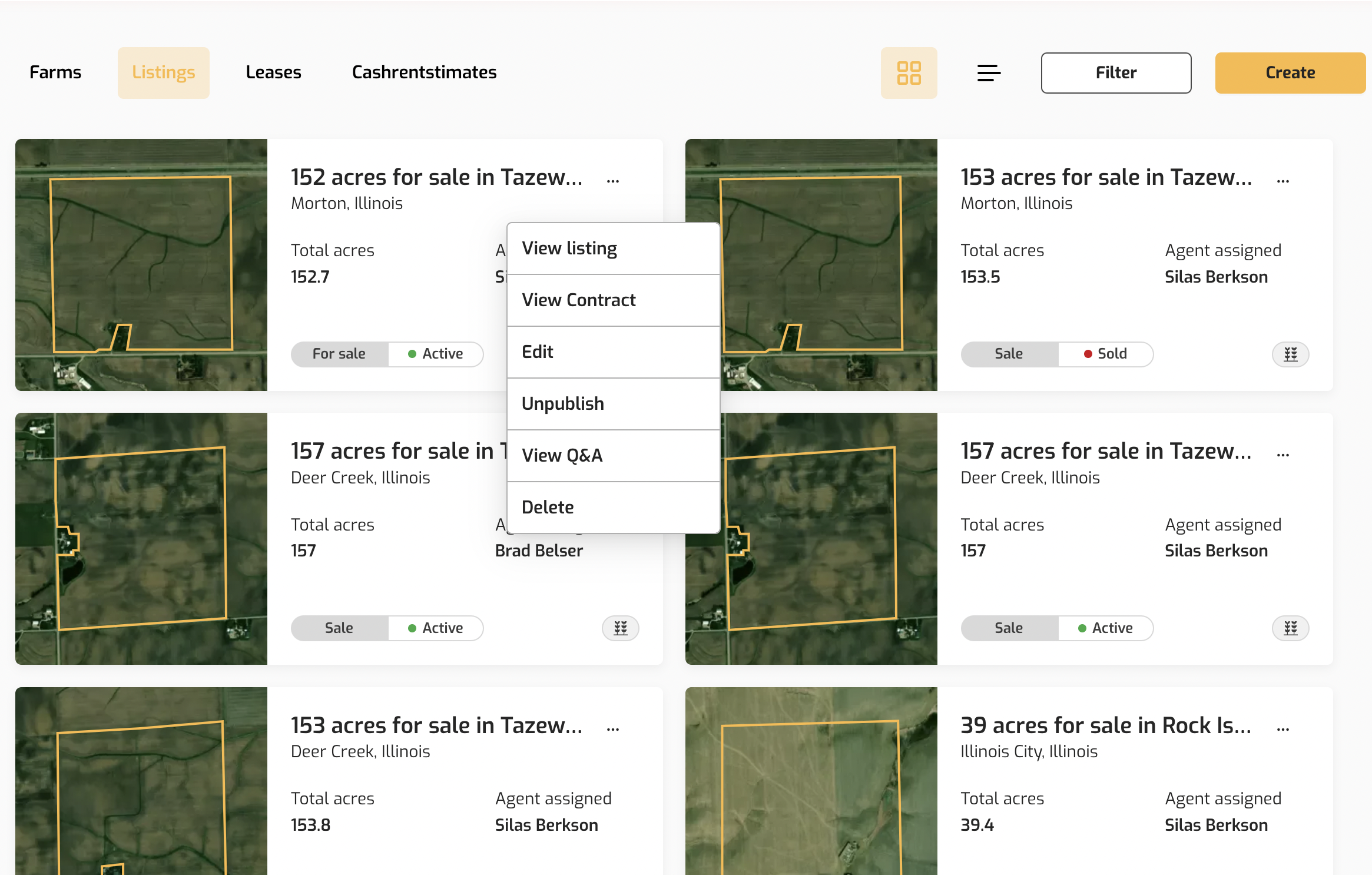Screen dimensions: 1372x875
Task: Click crop icon on Brad Belser's listing
Action: click(620, 628)
